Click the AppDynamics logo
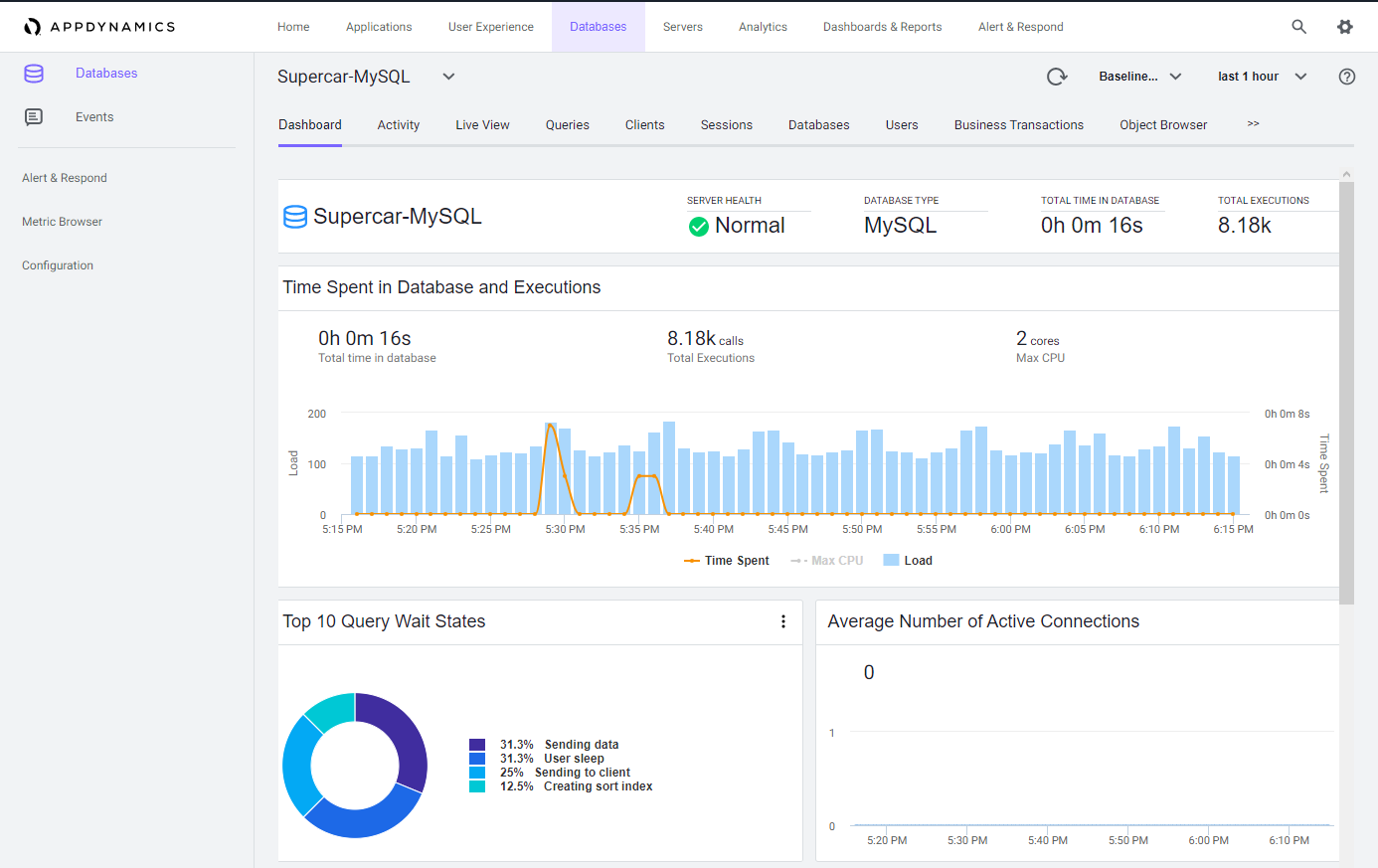This screenshot has width=1378, height=868. pos(99,27)
